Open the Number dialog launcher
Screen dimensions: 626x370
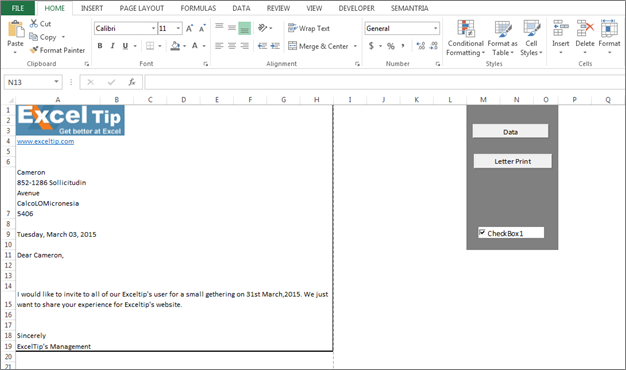tap(438, 64)
